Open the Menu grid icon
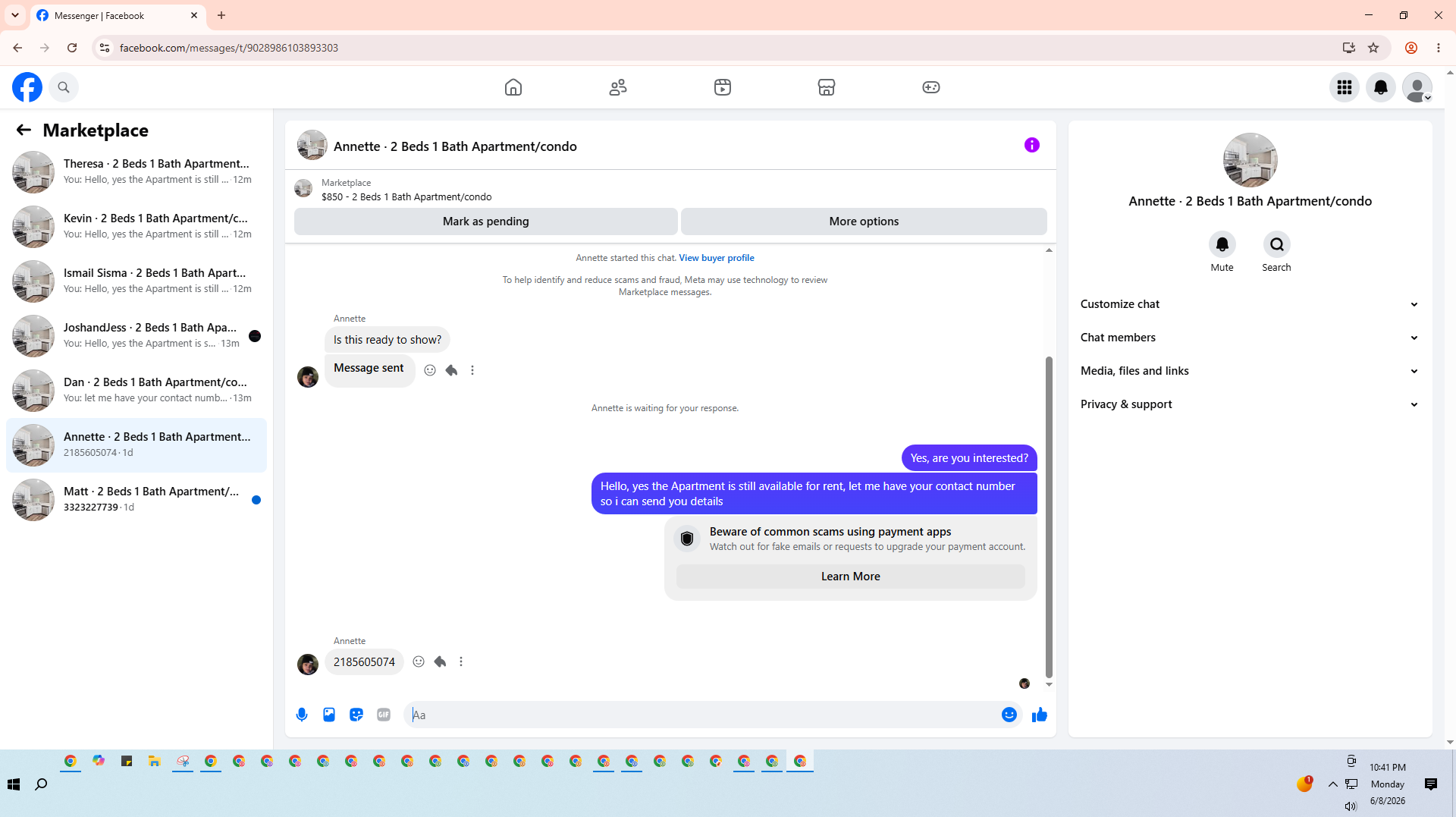This screenshot has width=1456, height=817. (x=1345, y=87)
